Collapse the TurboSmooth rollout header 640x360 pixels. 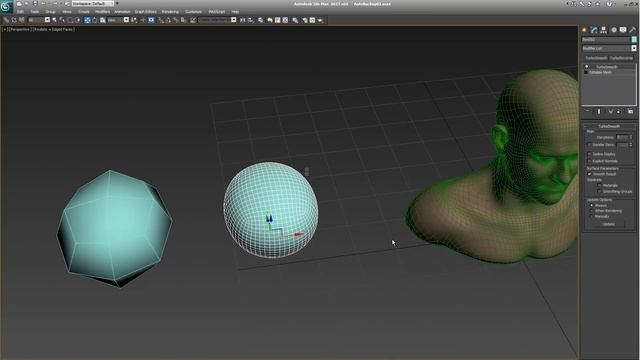(x=609, y=126)
